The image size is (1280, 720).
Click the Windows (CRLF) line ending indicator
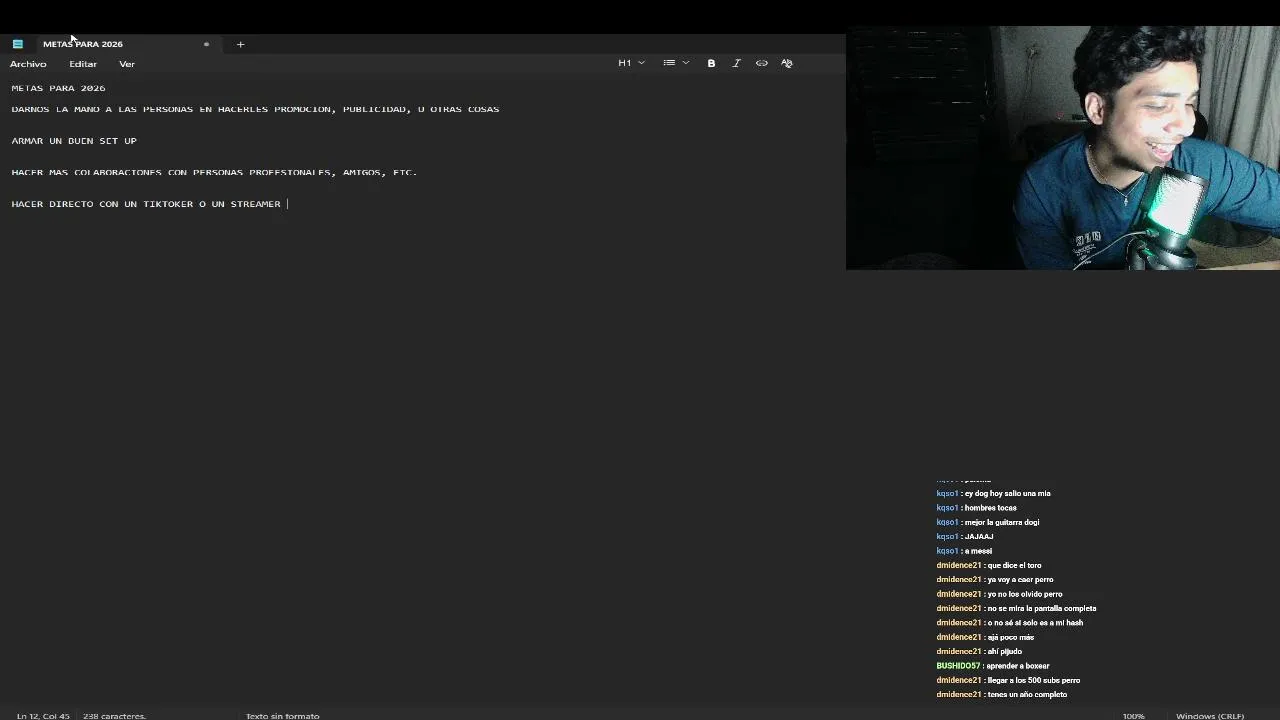coord(1210,716)
